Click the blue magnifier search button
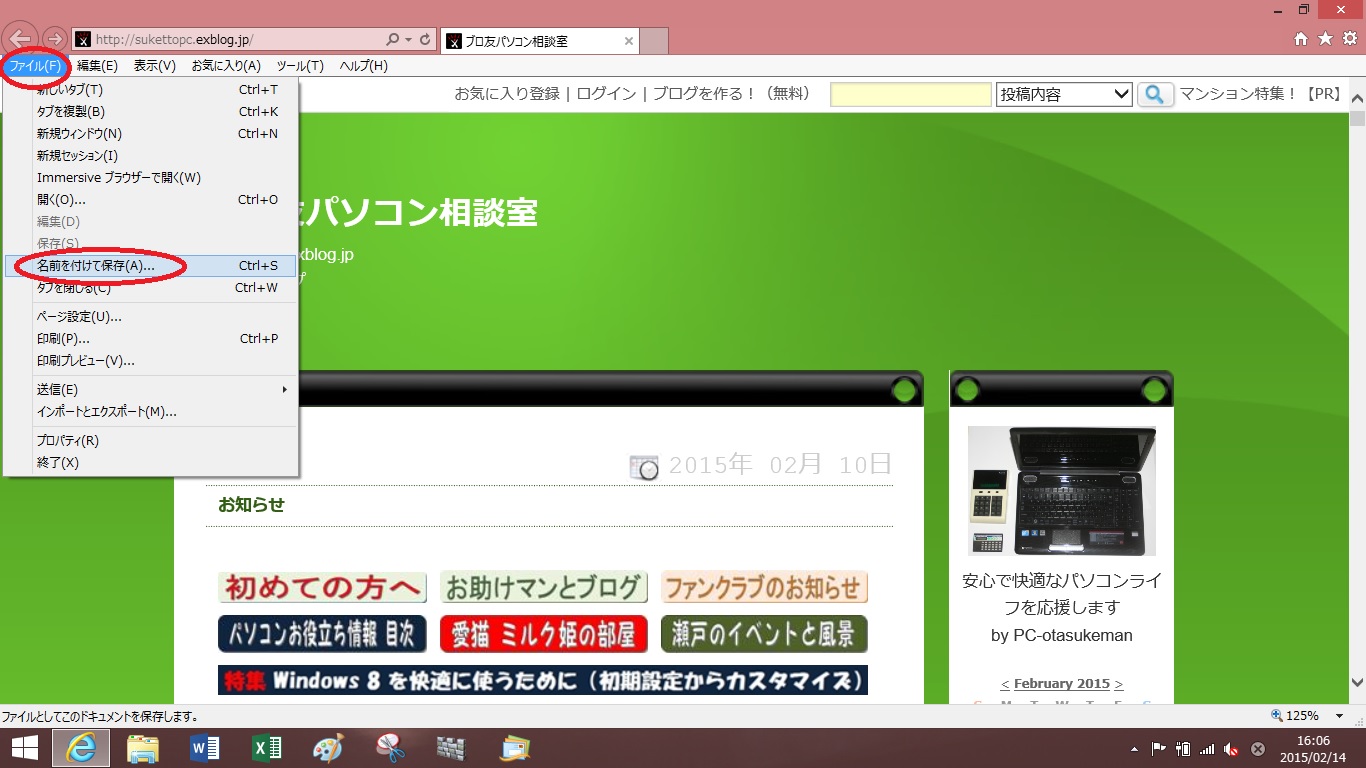1366x768 pixels. pos(1156,95)
